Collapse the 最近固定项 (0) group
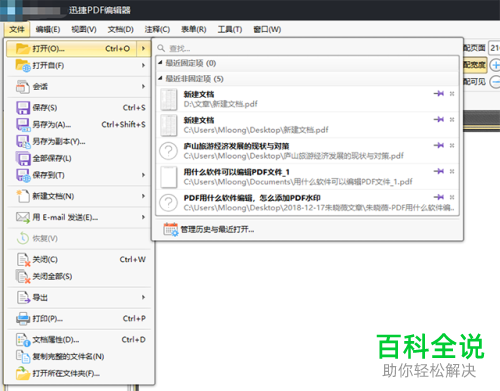This screenshot has height=391, width=500. pos(160,63)
